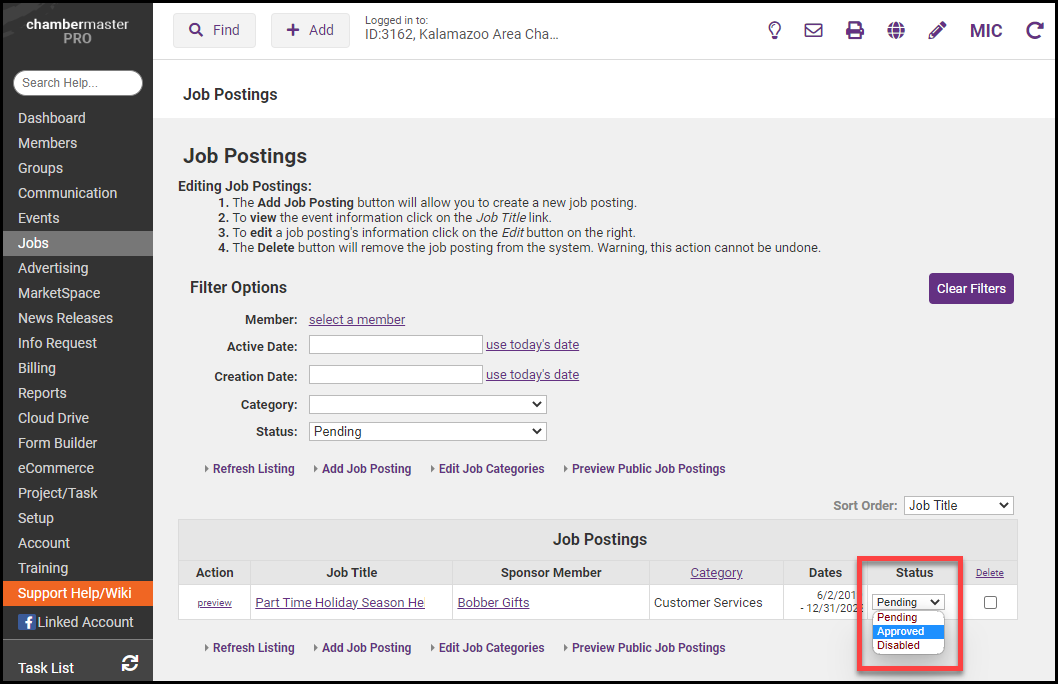Open the Facebook Linked Account item
The height and width of the screenshot is (684, 1058).
click(76, 622)
